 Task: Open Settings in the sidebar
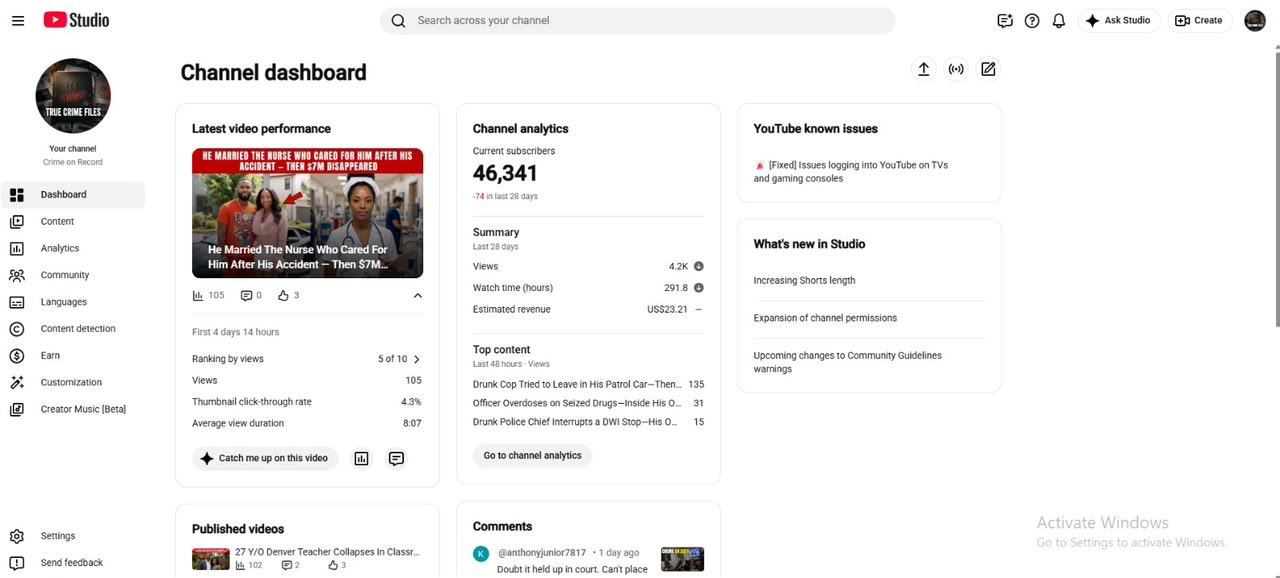tap(73, 536)
